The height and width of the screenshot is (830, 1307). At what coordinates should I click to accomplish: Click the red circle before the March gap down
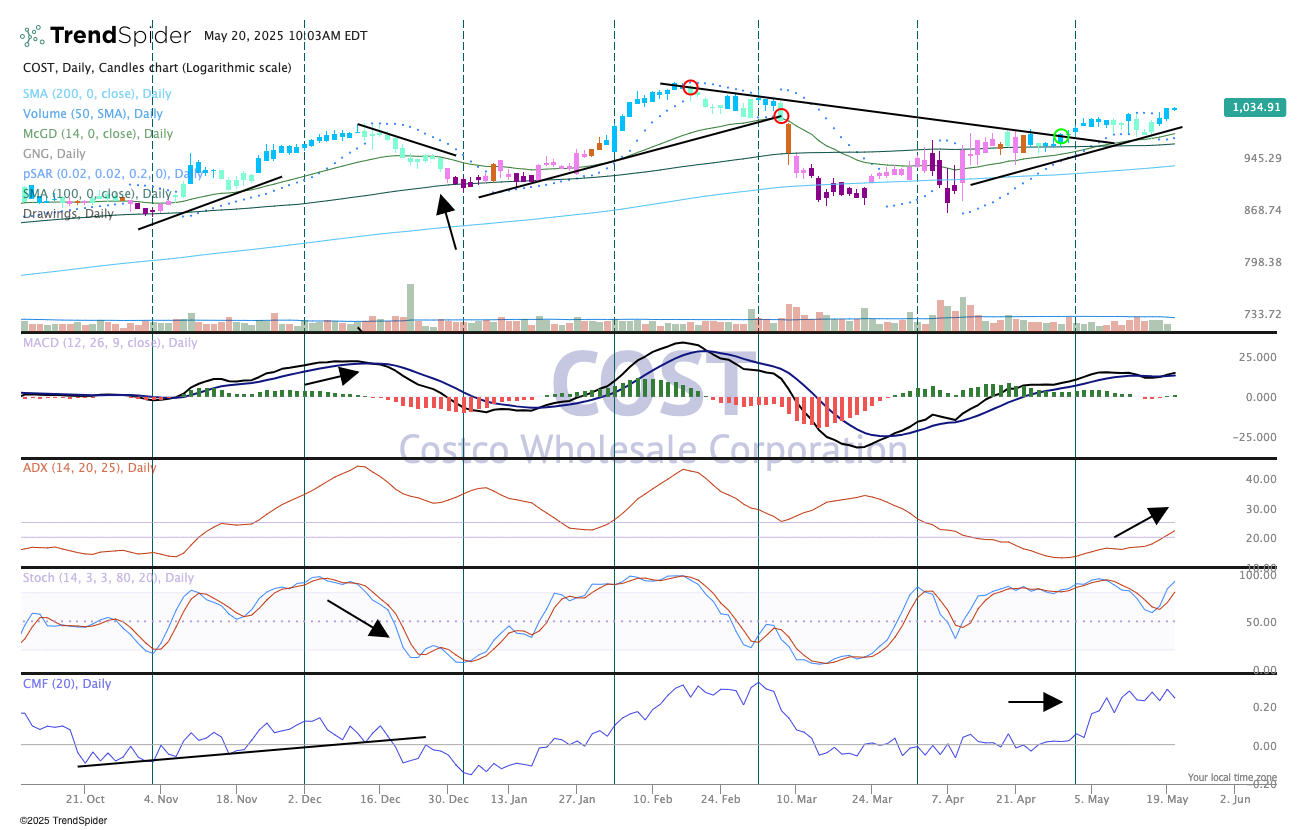pyautogui.click(x=781, y=116)
